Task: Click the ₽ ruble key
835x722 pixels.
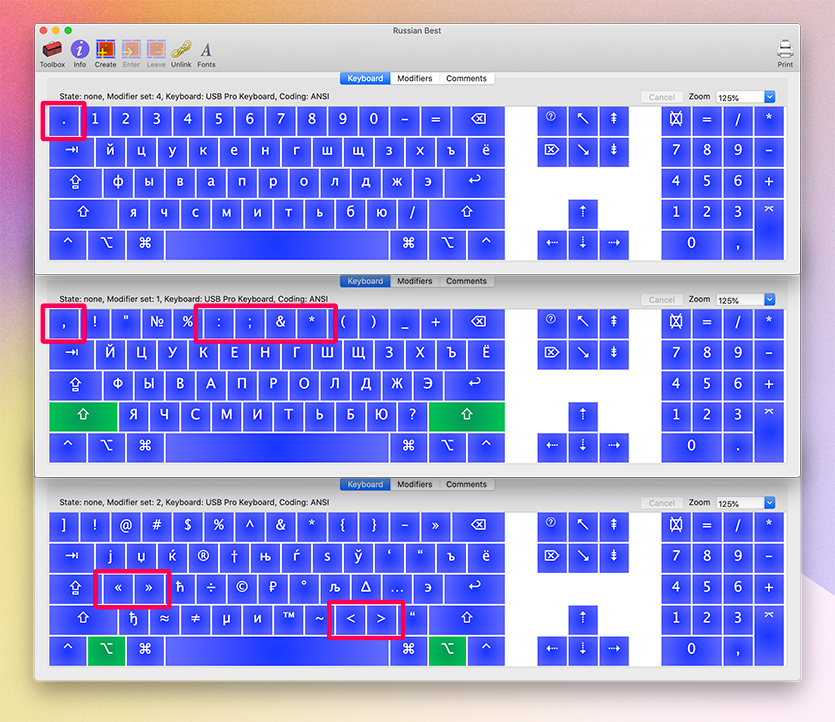Action: click(273, 589)
